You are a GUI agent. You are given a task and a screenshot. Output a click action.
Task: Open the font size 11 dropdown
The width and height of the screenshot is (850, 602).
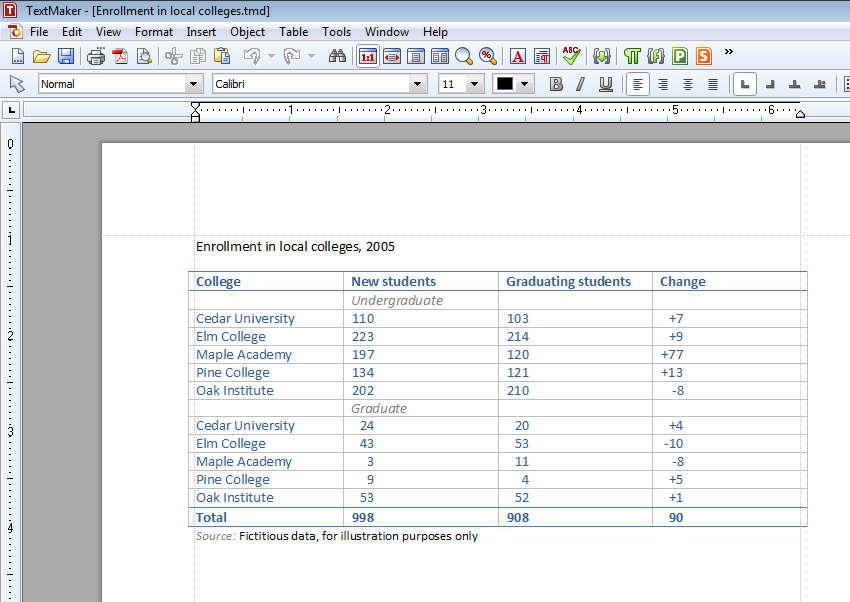[x=475, y=84]
